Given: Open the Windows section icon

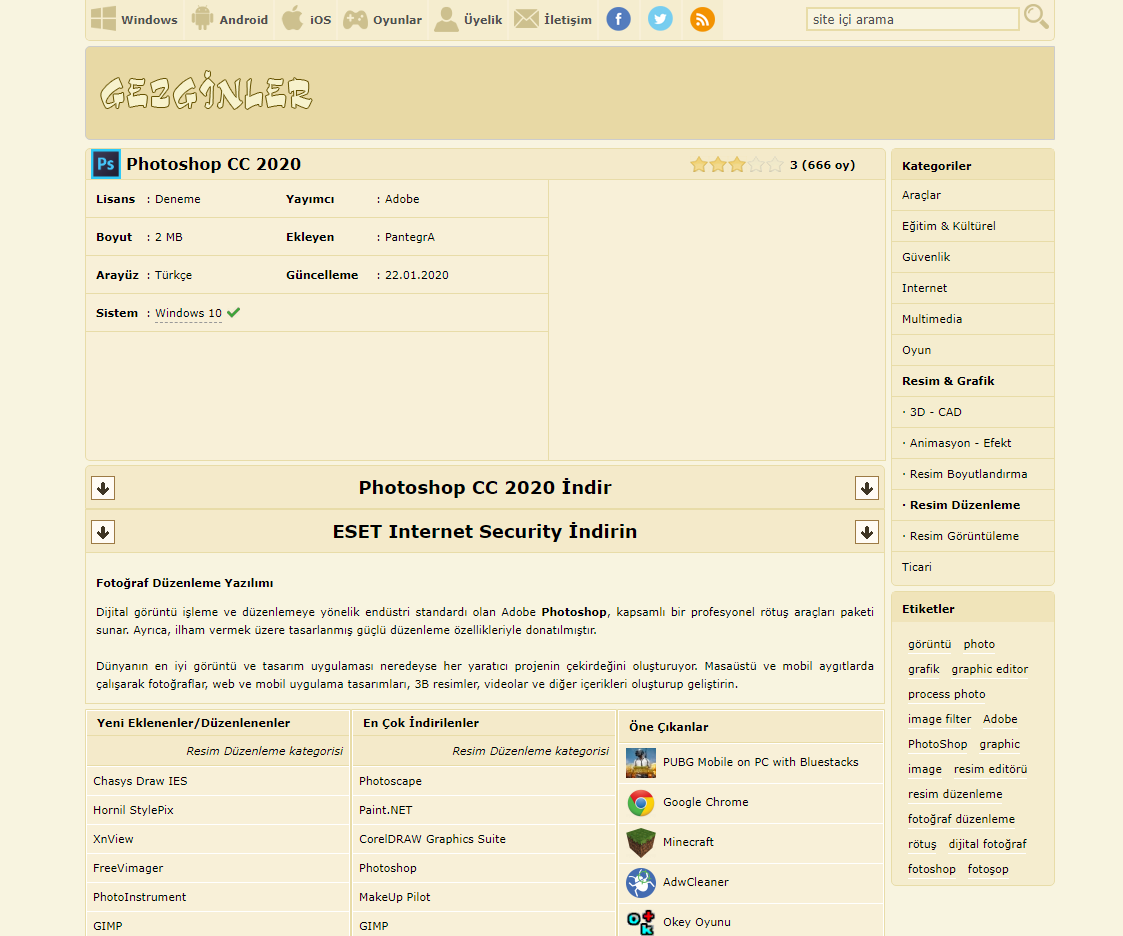Looking at the screenshot, I should pyautogui.click(x=103, y=19).
